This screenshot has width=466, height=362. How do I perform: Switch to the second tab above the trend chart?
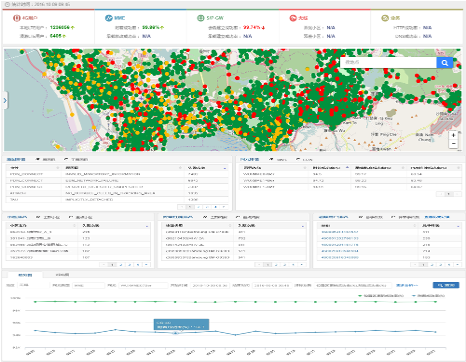point(62,275)
